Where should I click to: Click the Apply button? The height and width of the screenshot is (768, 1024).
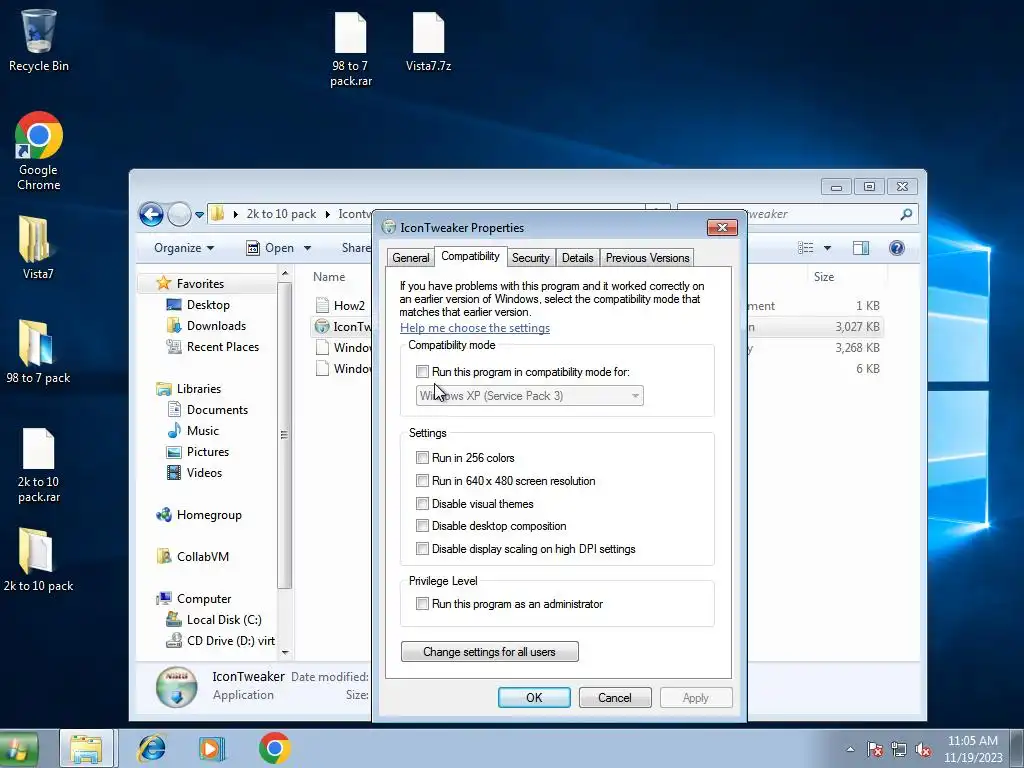(x=696, y=697)
